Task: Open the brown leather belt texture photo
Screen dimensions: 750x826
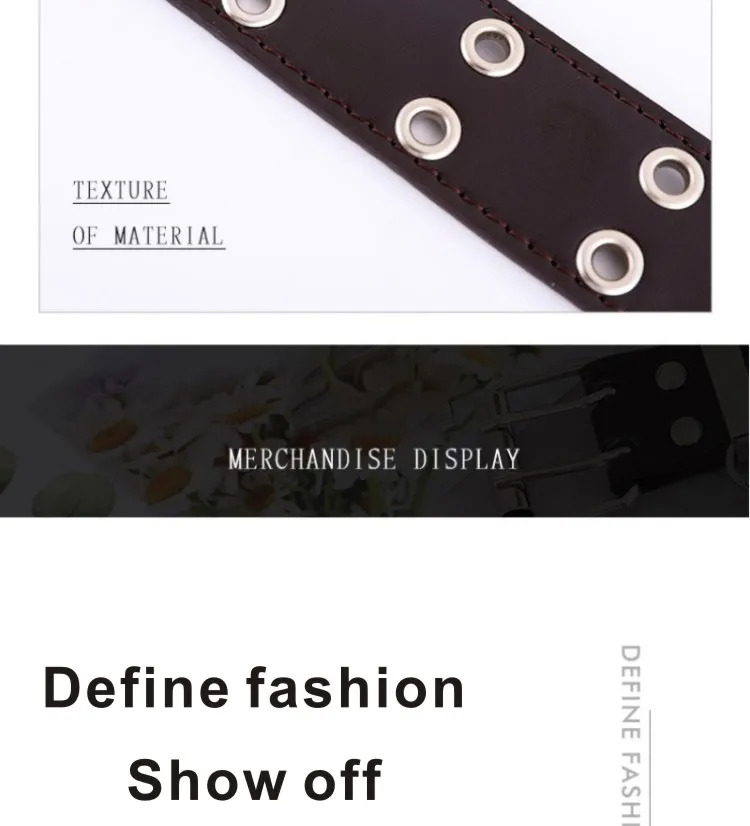Action: (x=376, y=156)
